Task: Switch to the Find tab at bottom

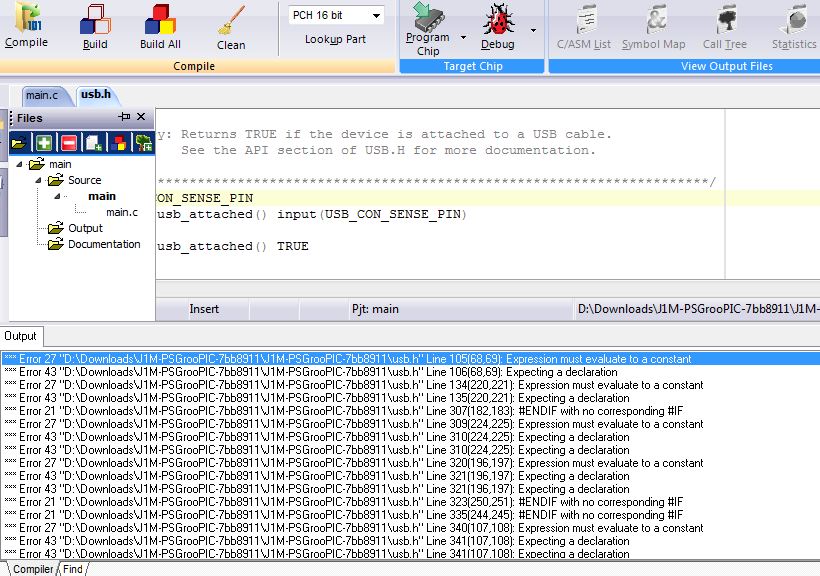Action: pos(73,569)
